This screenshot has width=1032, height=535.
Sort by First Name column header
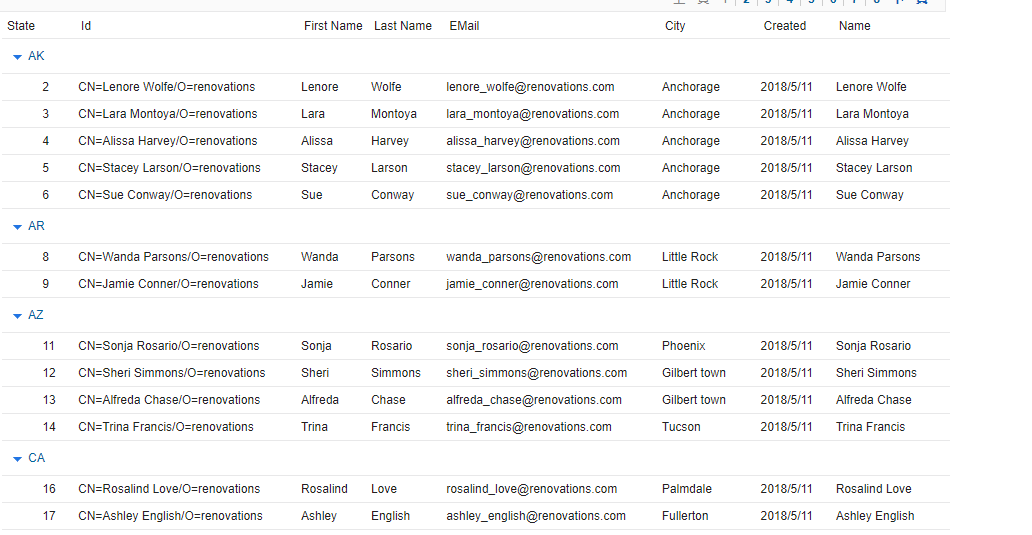tap(333, 26)
